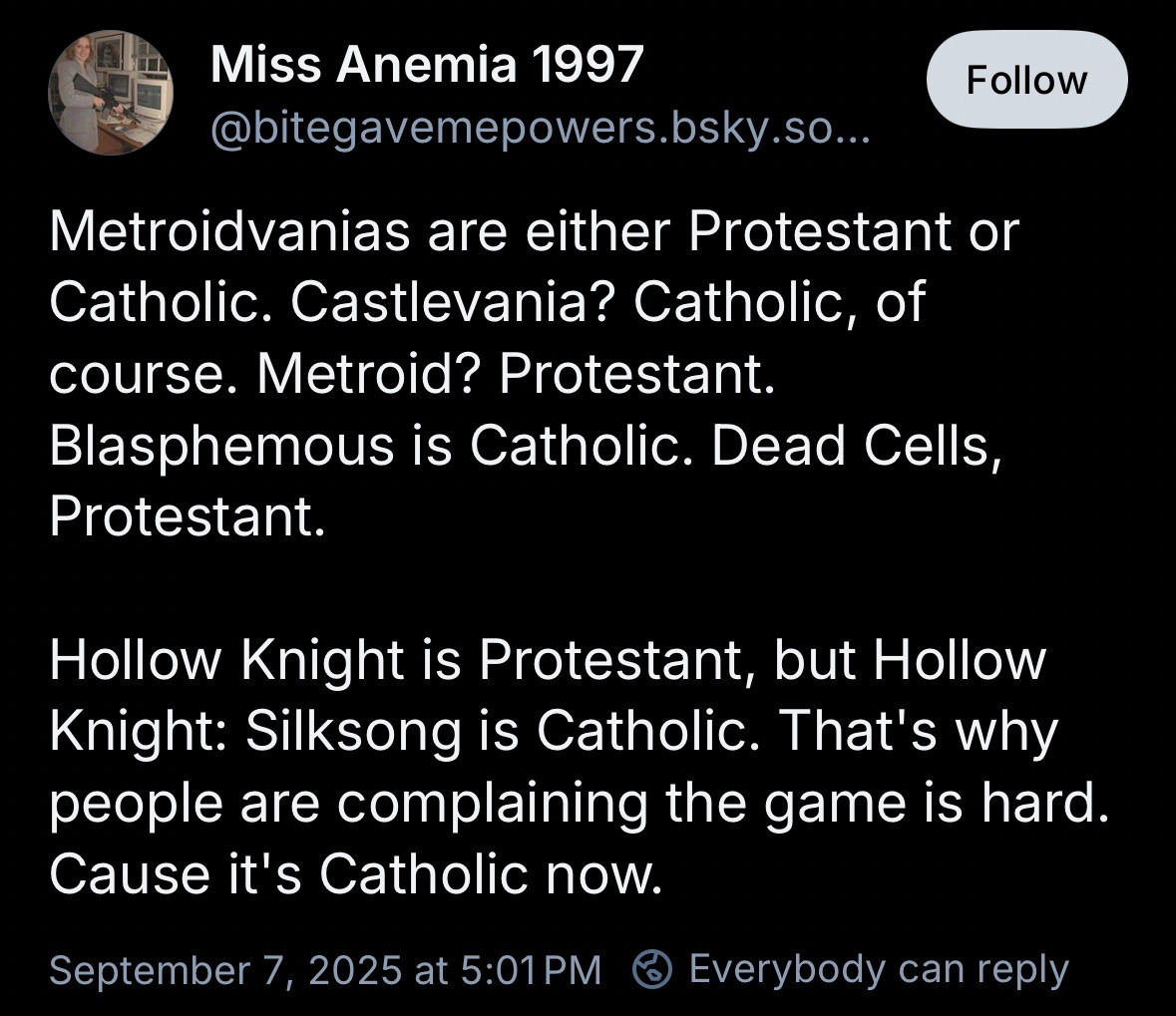Click the word Silksong in the post
This screenshot has width=1176, height=1016.
(353, 731)
